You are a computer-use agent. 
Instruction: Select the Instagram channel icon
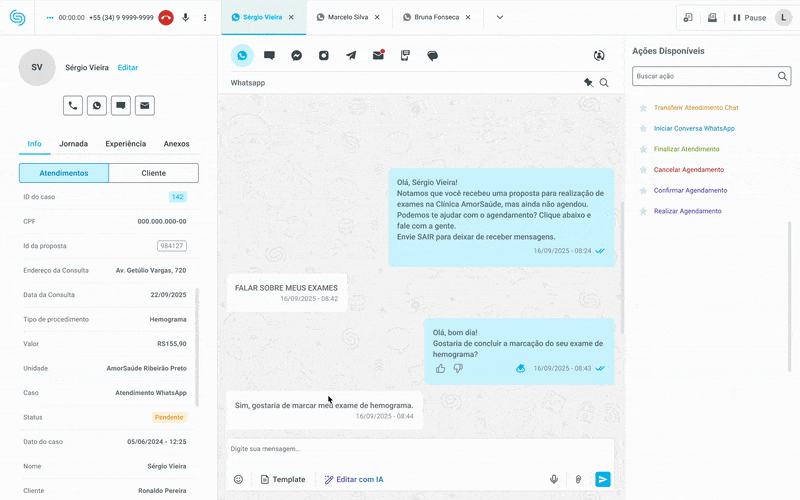(x=324, y=56)
